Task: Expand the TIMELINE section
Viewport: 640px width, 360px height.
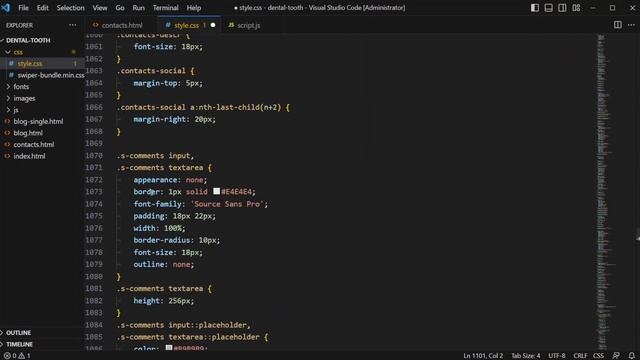Action: tap(19, 344)
